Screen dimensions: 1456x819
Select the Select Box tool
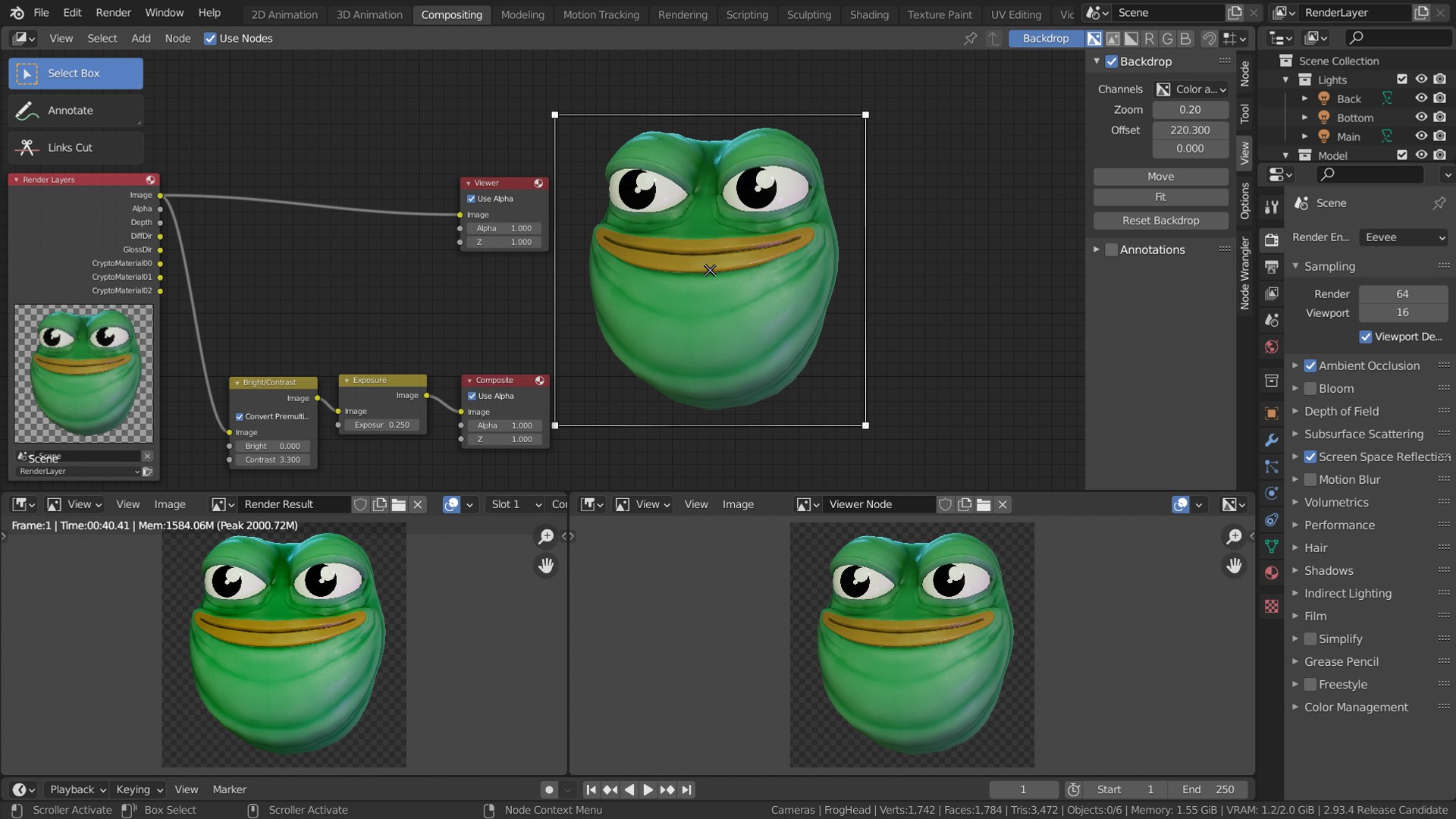click(75, 74)
